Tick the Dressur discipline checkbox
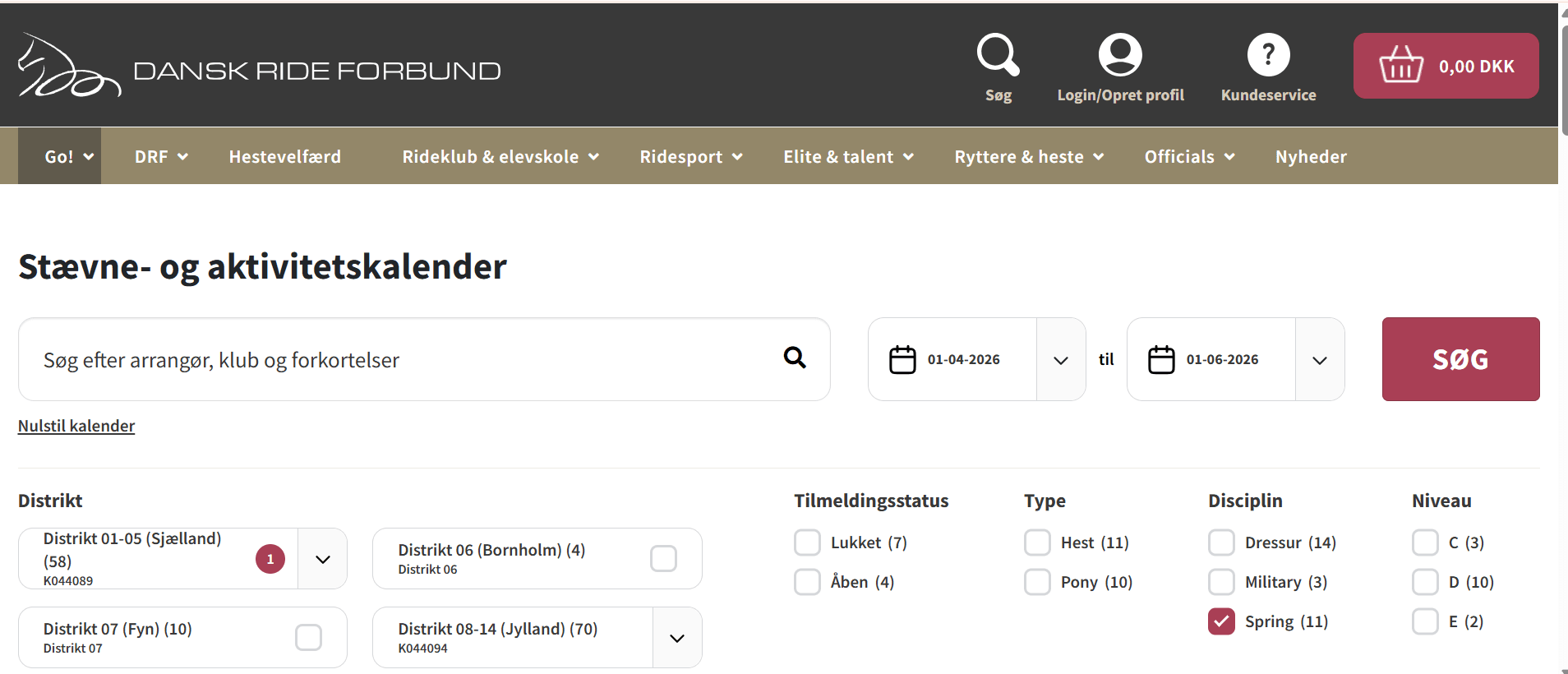 pyautogui.click(x=1221, y=542)
